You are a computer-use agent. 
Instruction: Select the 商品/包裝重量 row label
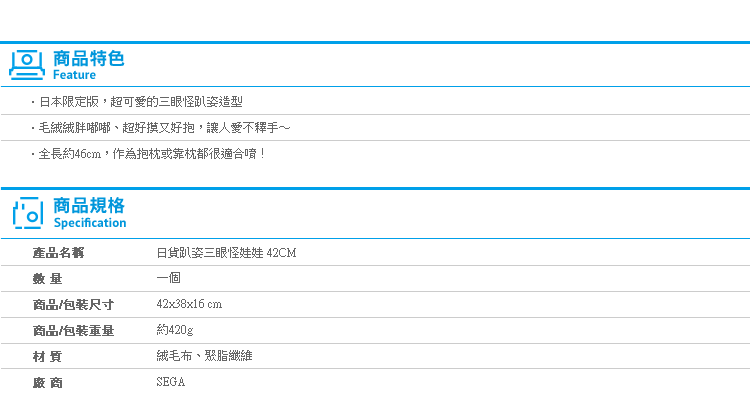[73, 331]
